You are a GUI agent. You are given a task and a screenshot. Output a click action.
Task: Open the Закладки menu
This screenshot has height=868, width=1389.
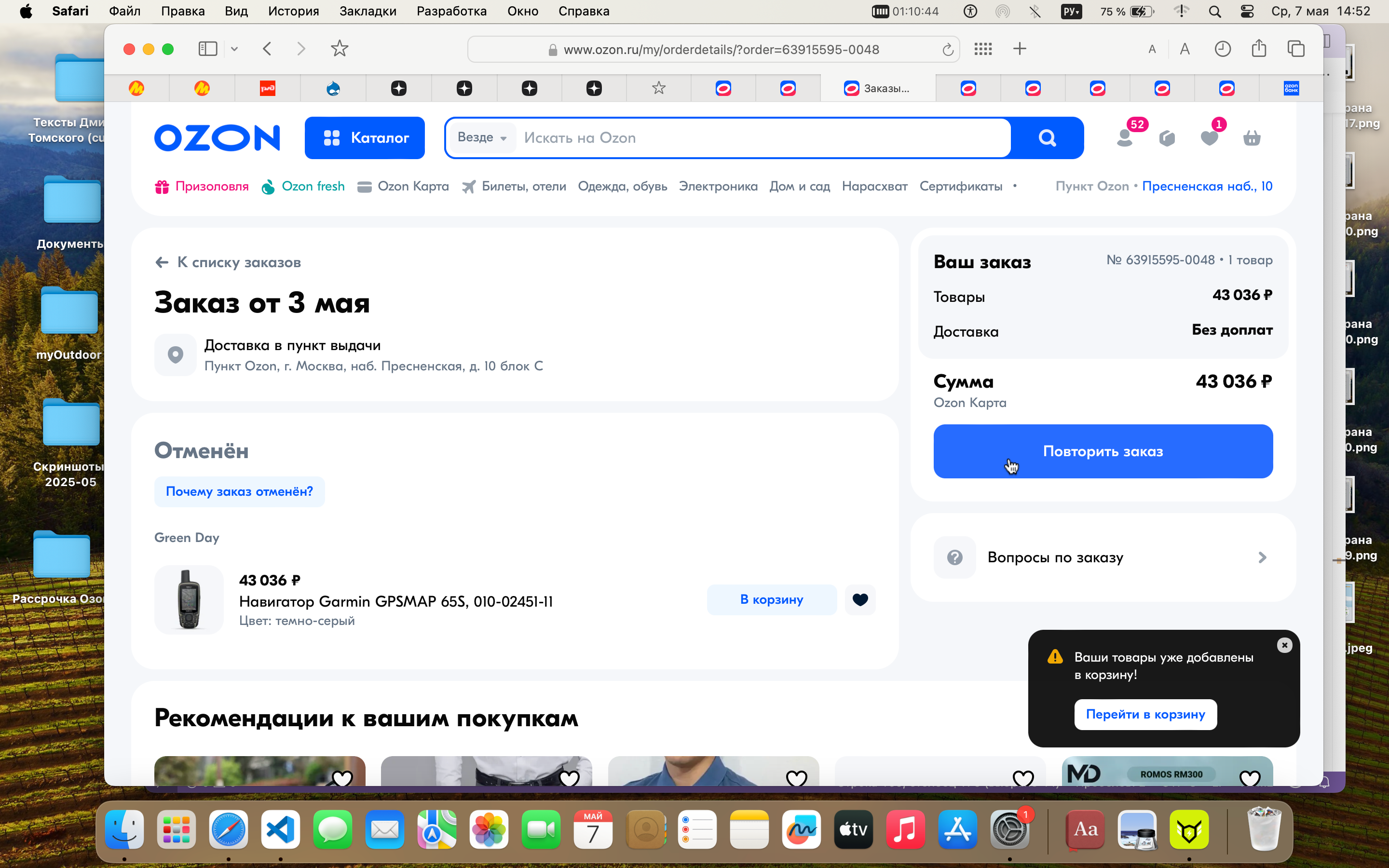click(368, 11)
